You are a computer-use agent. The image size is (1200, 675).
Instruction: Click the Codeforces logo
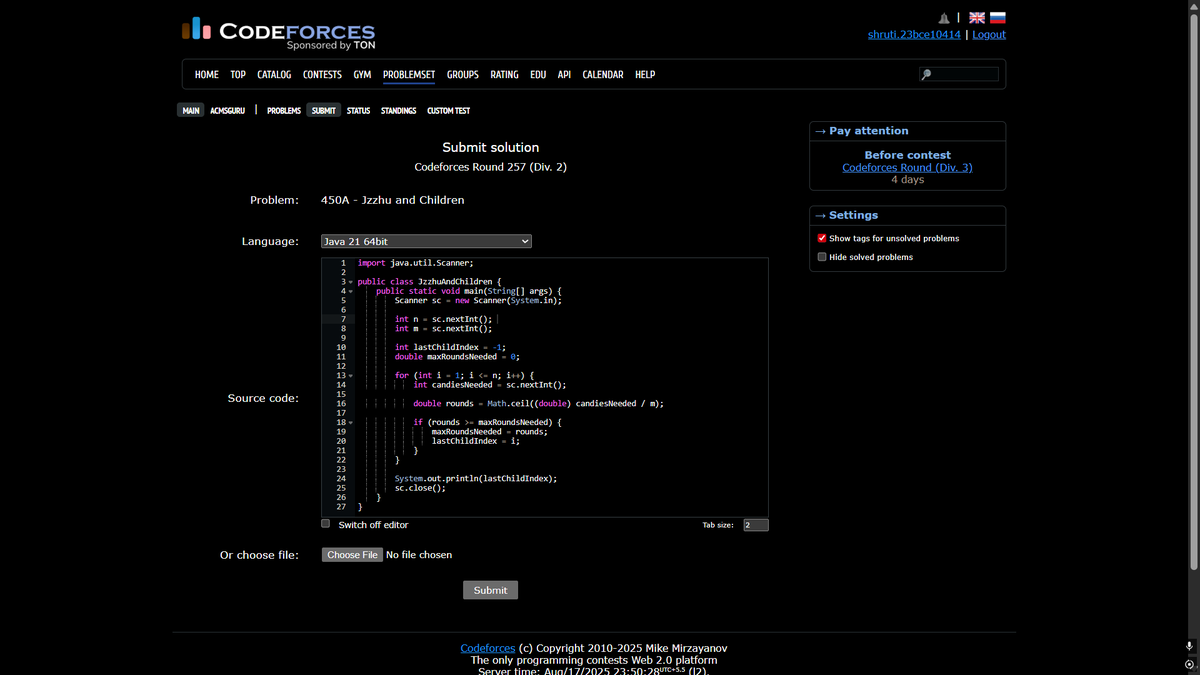278,32
